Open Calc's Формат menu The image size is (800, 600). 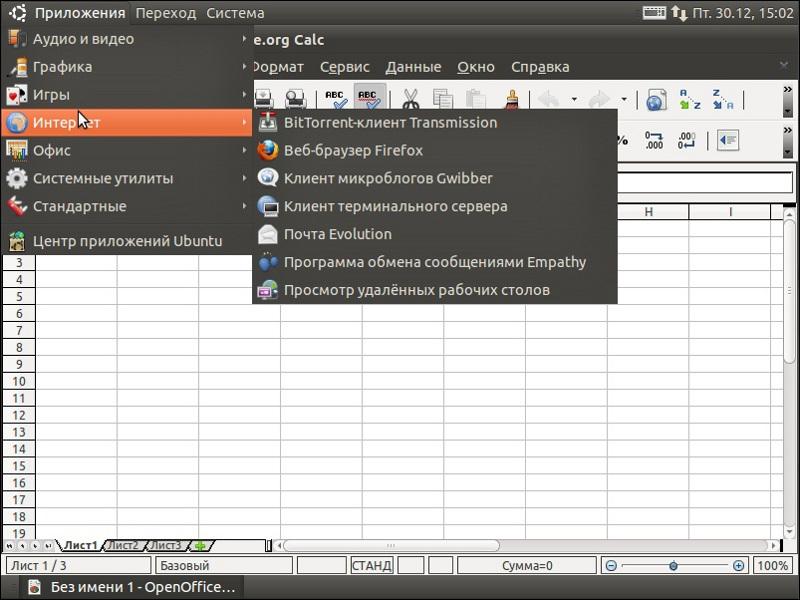[x=278, y=67]
